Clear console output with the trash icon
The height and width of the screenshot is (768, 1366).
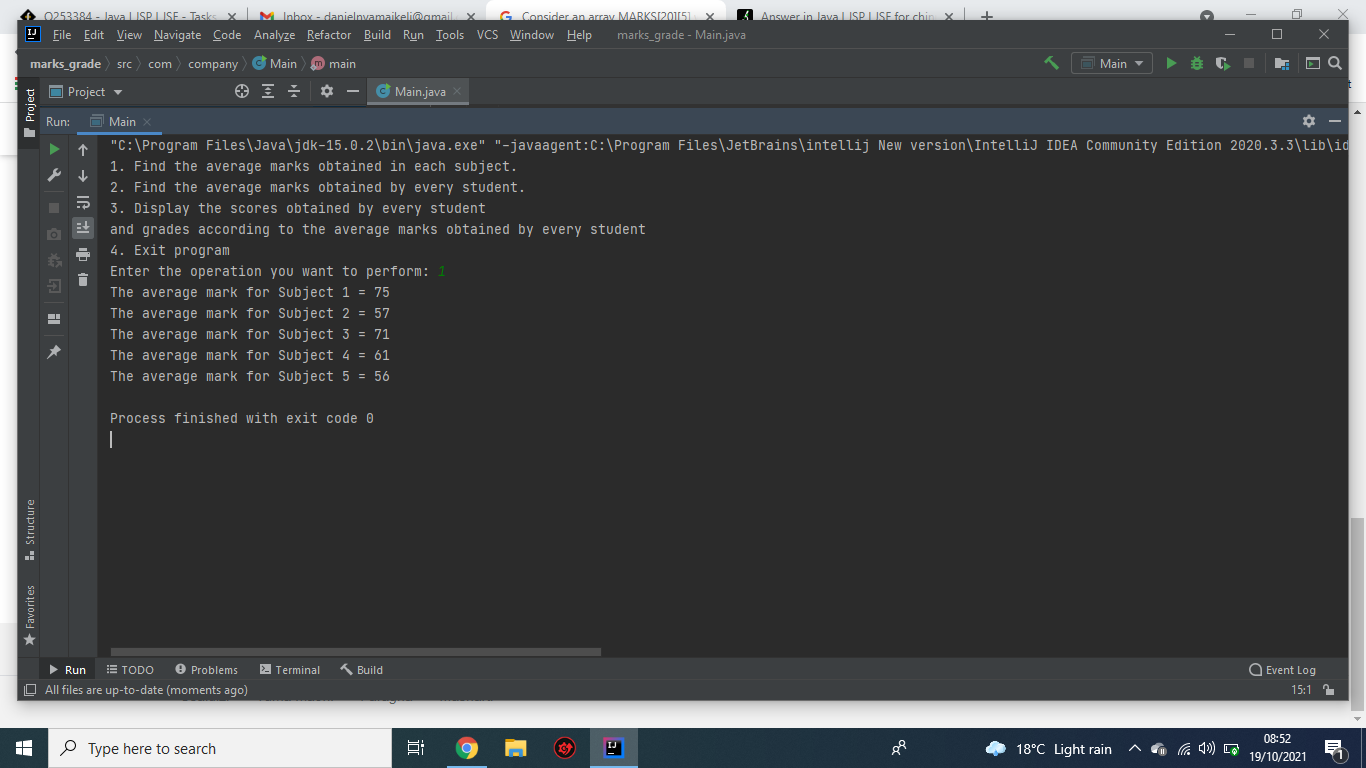83,280
